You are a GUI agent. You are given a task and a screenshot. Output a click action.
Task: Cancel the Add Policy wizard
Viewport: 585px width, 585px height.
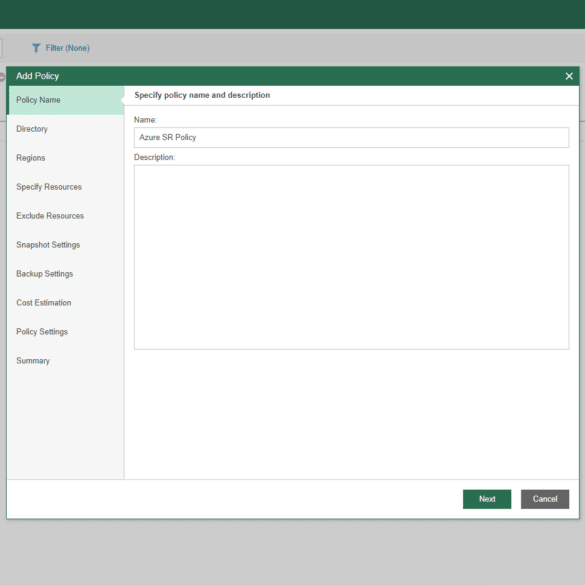tap(545, 499)
